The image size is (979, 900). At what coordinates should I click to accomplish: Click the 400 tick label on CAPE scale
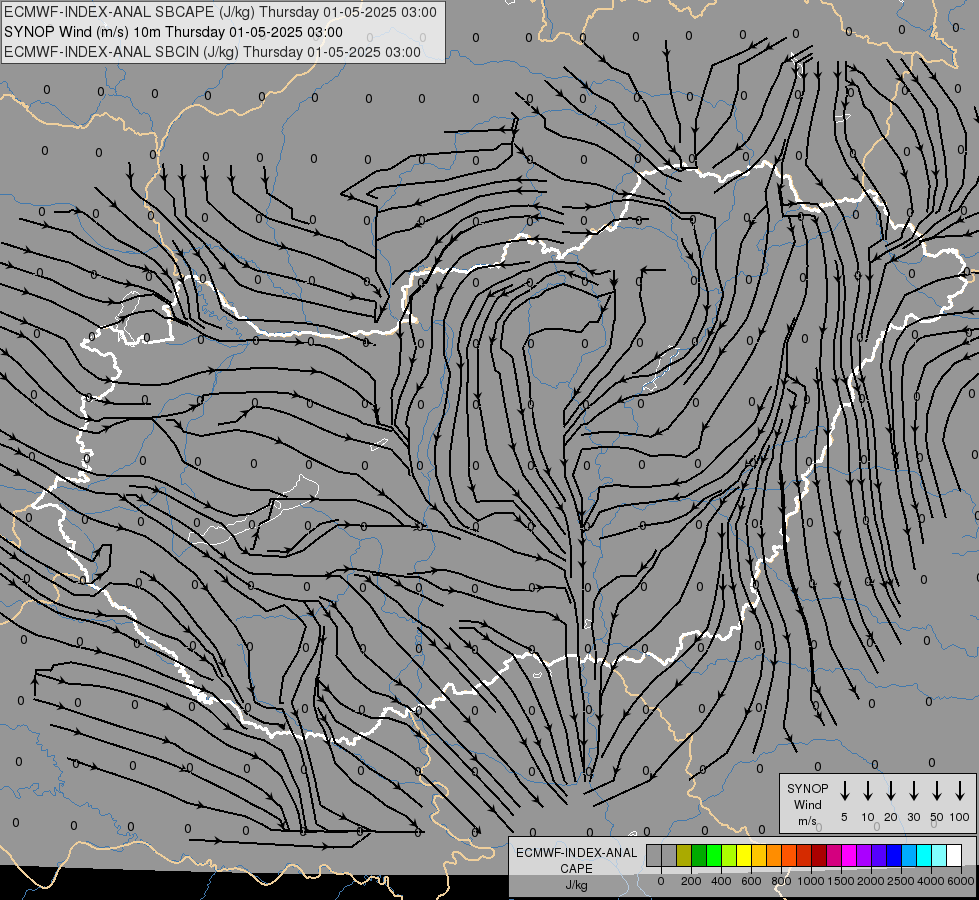coord(721,881)
